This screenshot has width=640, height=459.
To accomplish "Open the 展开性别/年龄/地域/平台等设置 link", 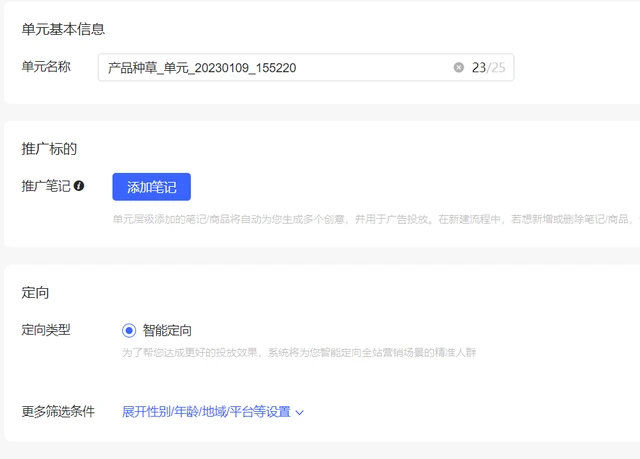I will pyautogui.click(x=205, y=411).
